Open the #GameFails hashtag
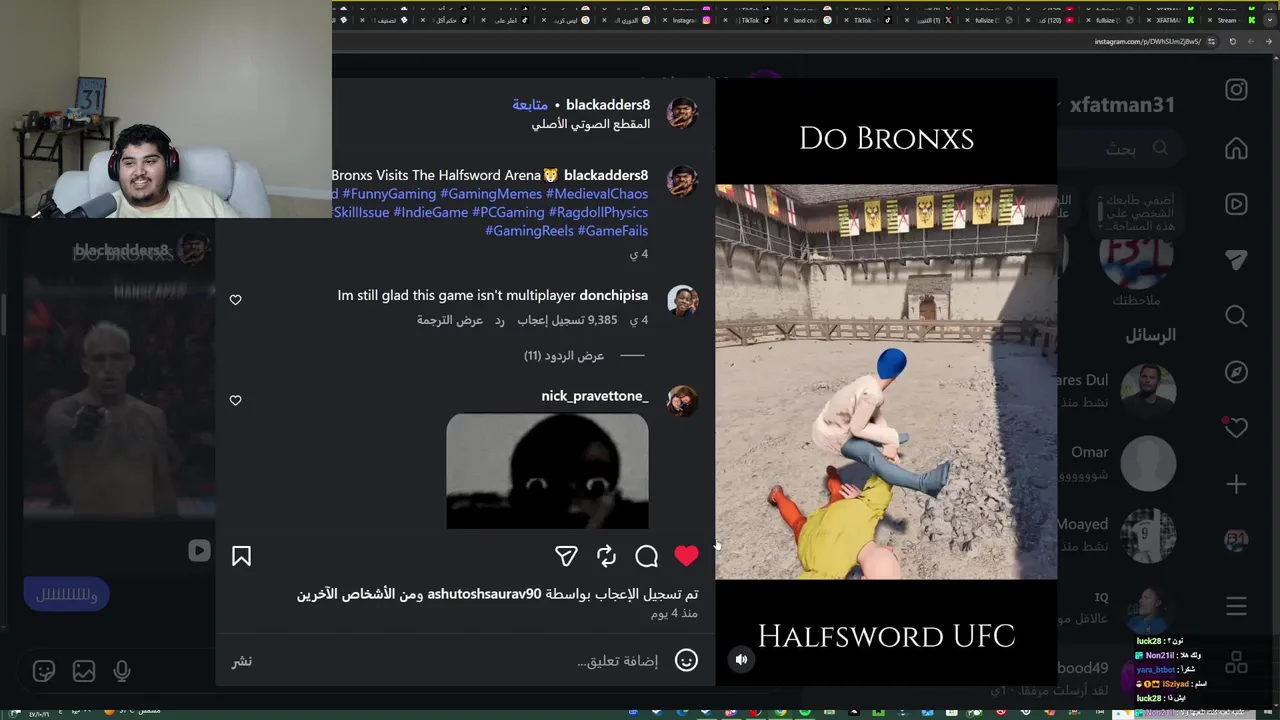Screen dimensions: 1280x720 point(613,231)
